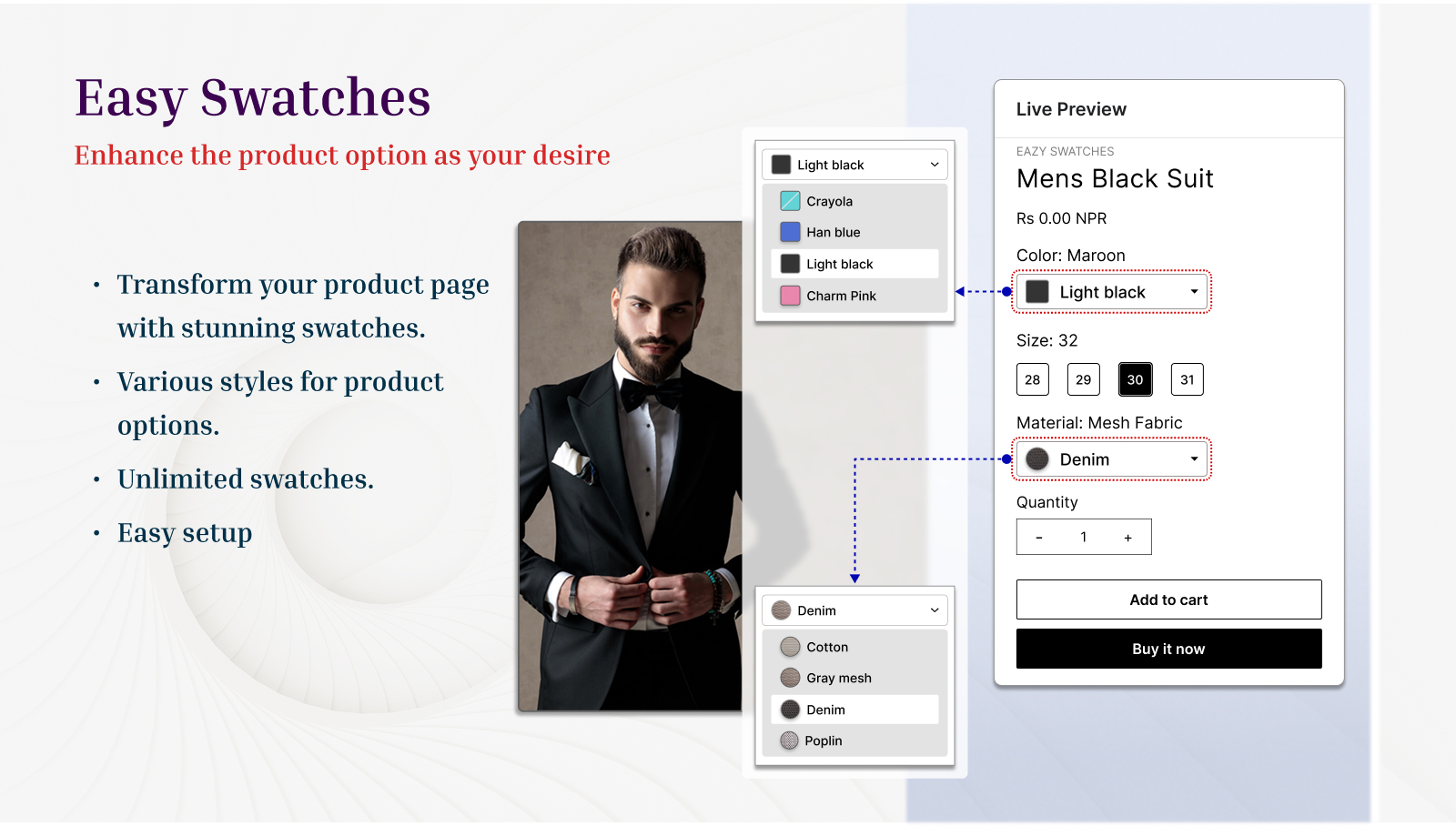Open the Denim material dropdown in Live Preview
1456x826 pixels.
(x=1112, y=459)
